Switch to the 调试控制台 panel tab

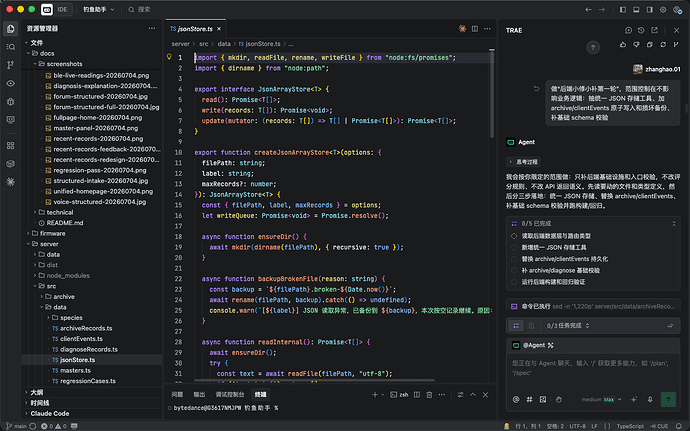230,394
